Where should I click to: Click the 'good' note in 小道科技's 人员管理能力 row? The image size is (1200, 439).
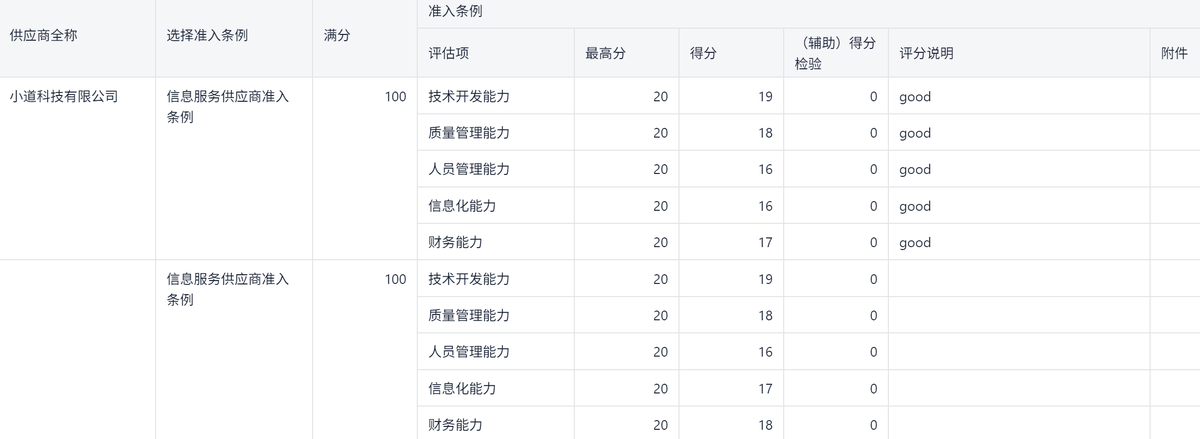point(914,170)
